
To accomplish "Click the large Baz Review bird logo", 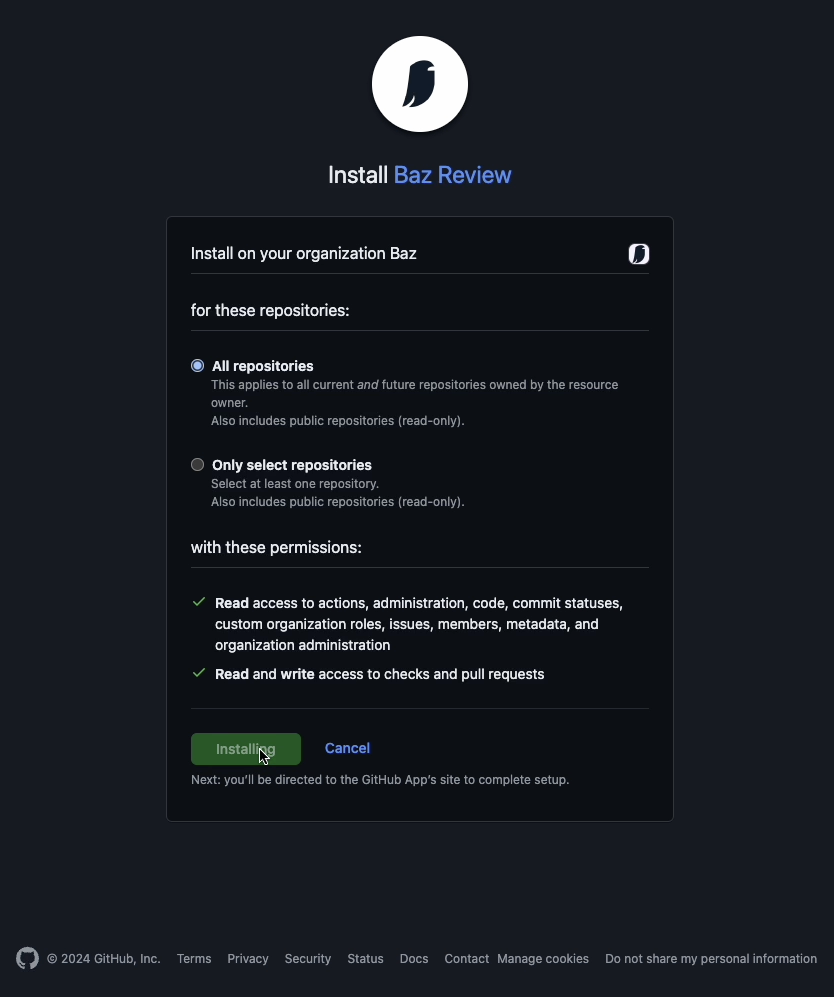I will [x=420, y=84].
